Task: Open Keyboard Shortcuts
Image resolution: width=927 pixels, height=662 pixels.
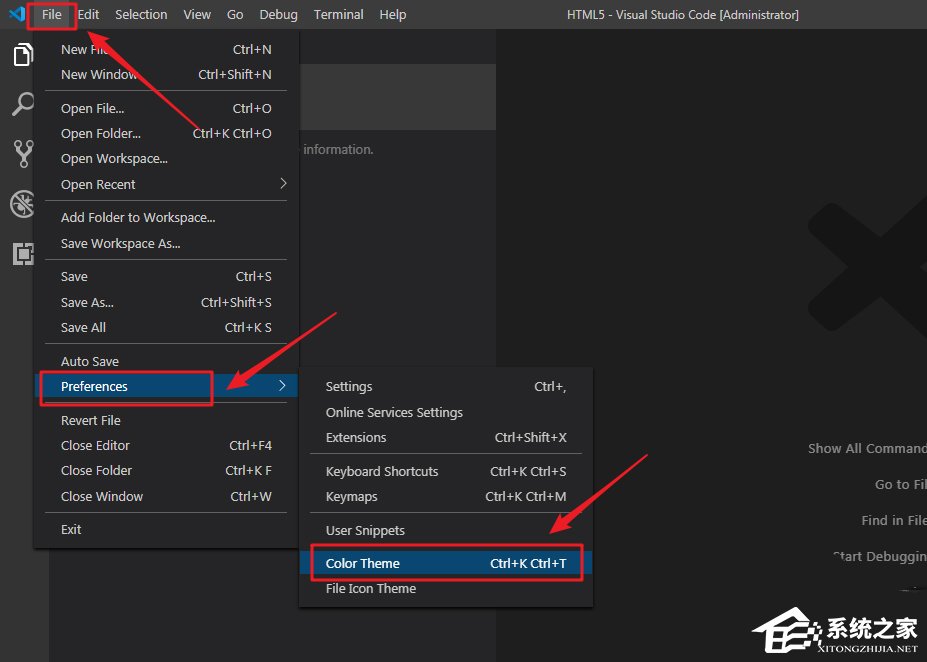Action: pyautogui.click(x=382, y=471)
